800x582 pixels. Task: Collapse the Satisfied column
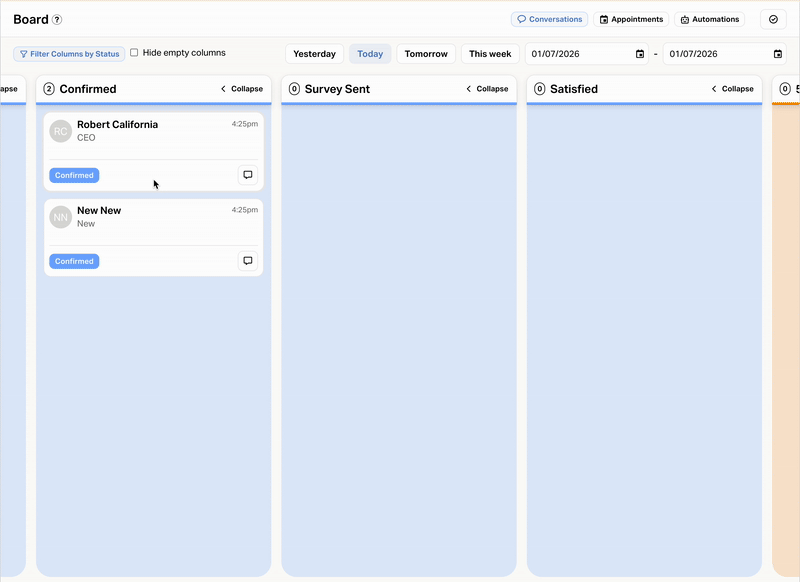click(732, 89)
